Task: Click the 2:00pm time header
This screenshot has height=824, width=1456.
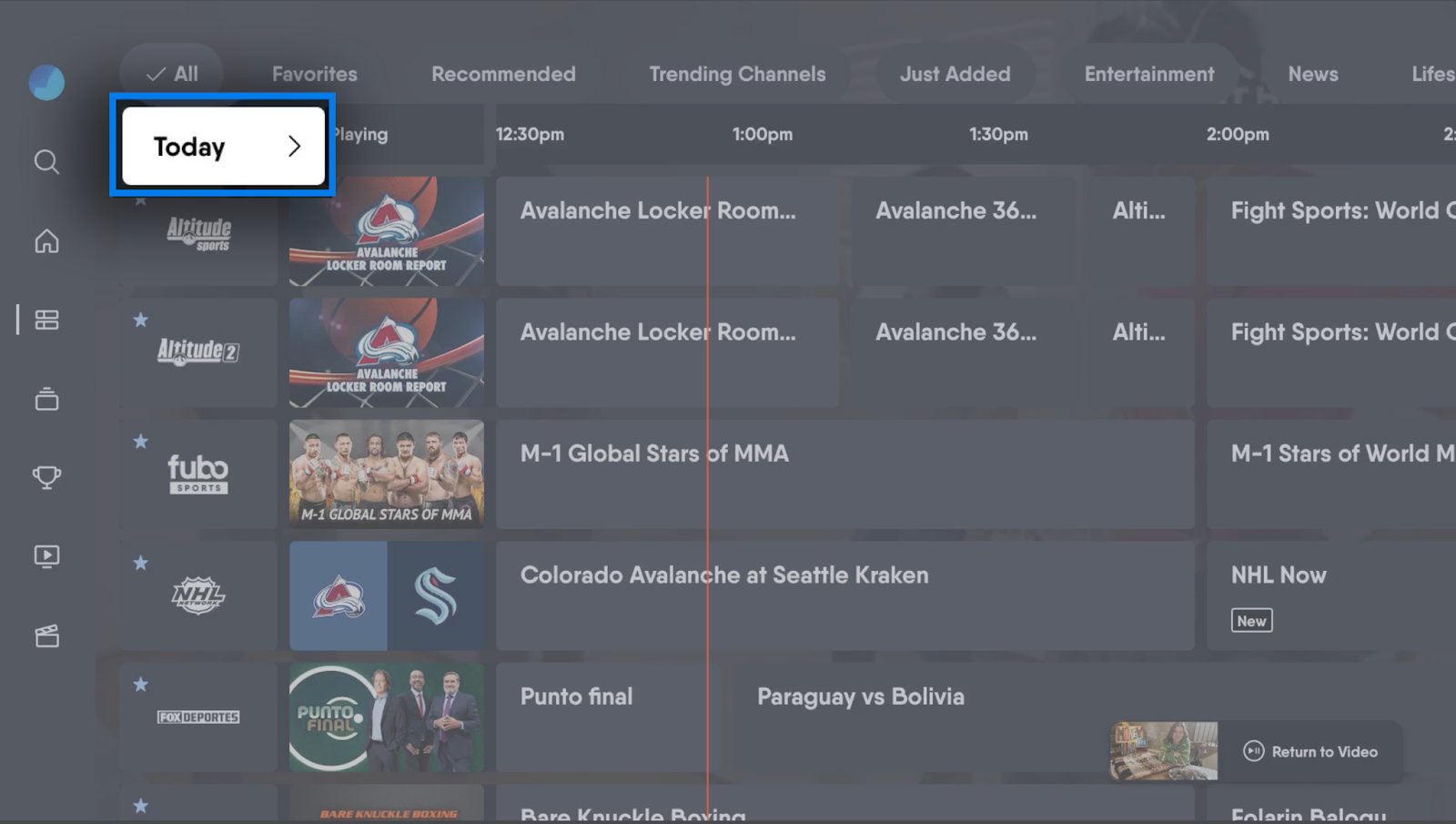Action: (x=1238, y=134)
